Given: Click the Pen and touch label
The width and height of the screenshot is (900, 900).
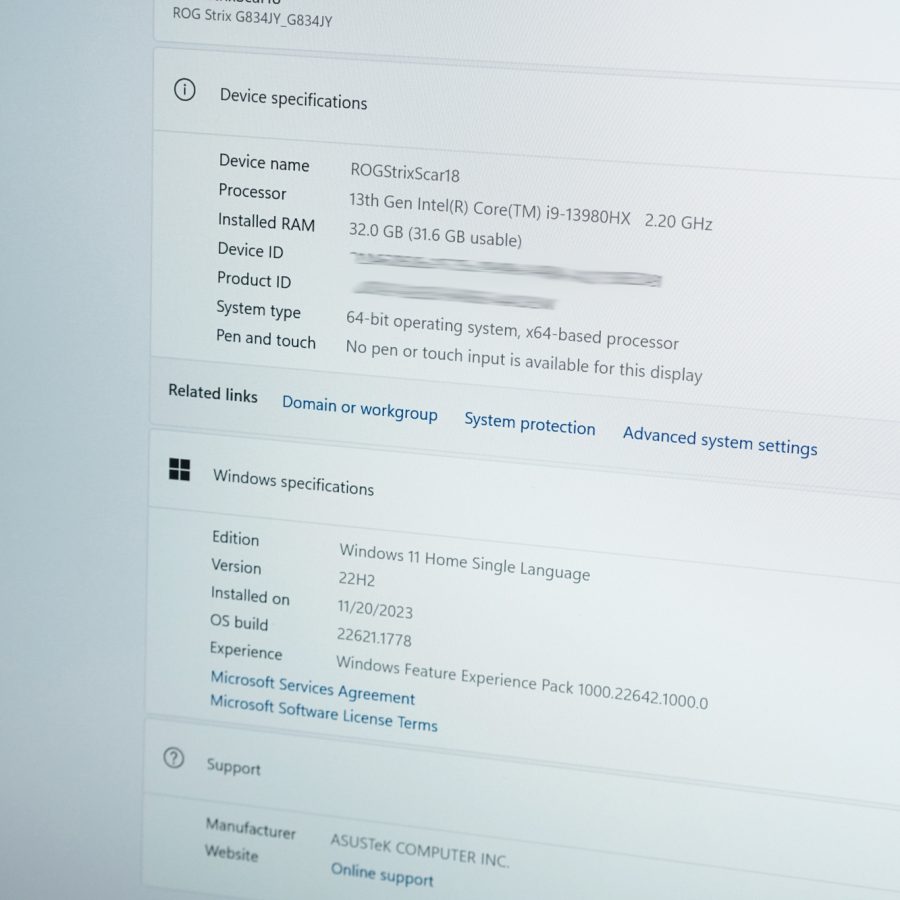Looking at the screenshot, I should tap(266, 339).
